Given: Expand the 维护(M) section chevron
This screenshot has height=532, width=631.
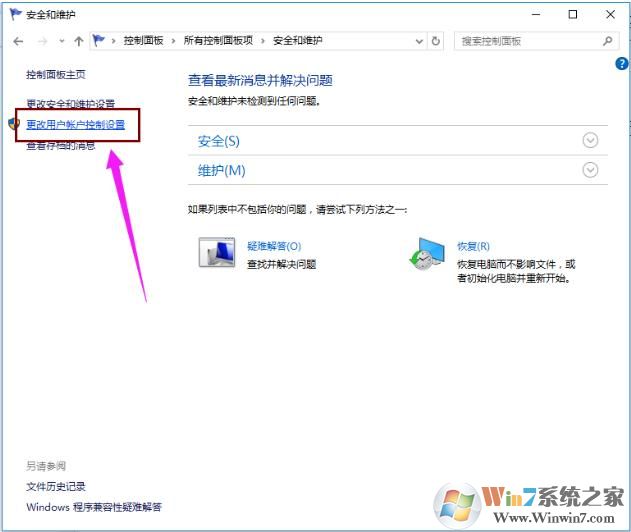Looking at the screenshot, I should [x=590, y=170].
